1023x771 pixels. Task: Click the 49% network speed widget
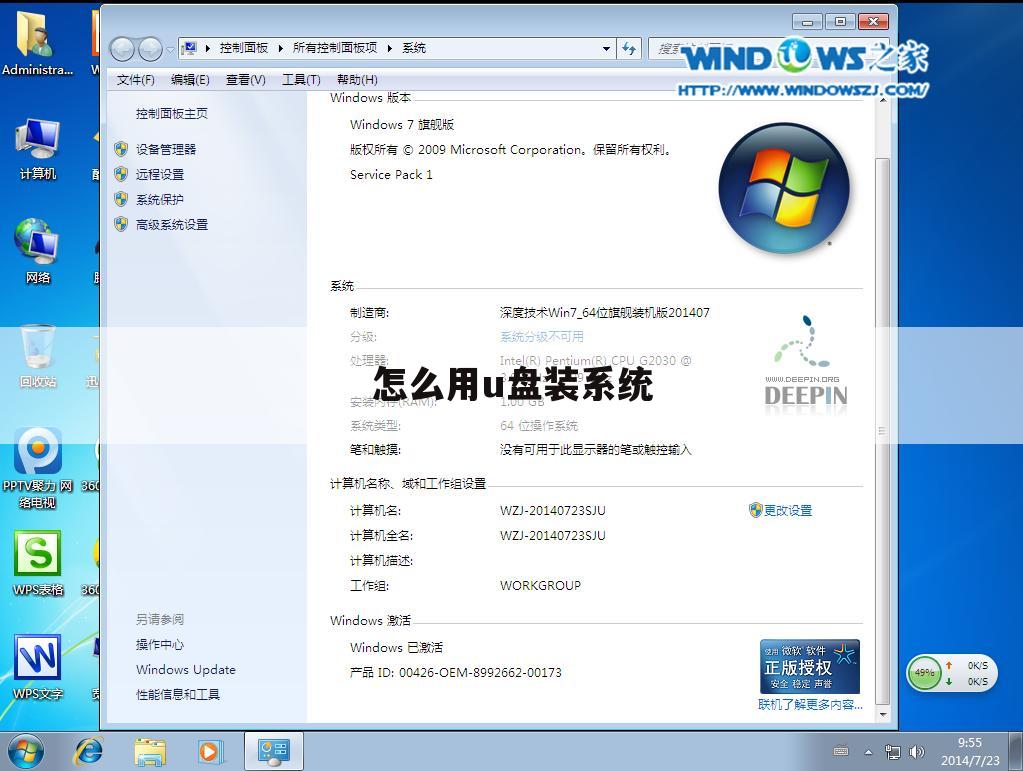(x=952, y=673)
